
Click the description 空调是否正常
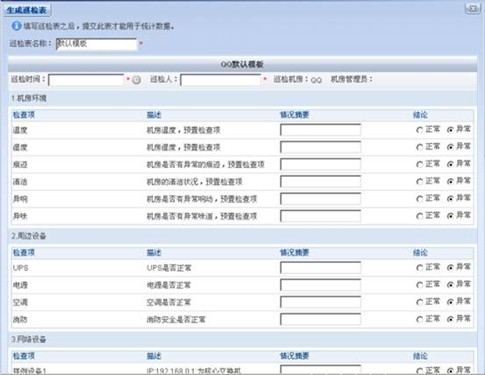pyautogui.click(x=169, y=303)
